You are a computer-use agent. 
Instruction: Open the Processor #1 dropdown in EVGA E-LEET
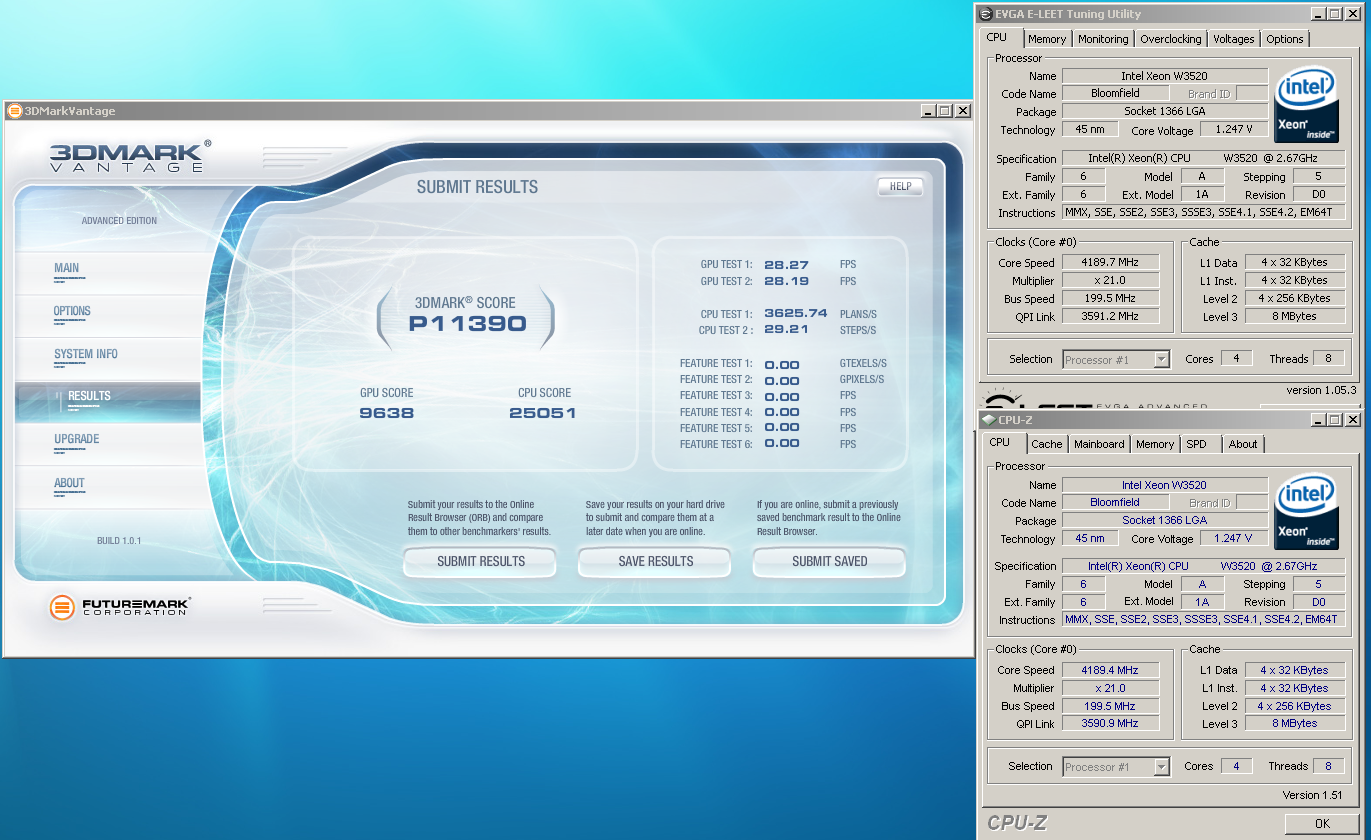point(1116,360)
